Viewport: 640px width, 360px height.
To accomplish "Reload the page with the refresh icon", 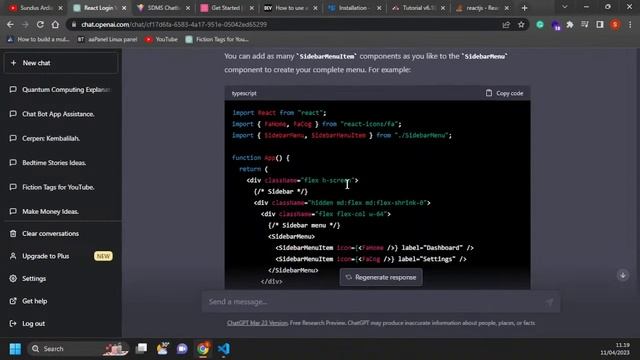I will [40, 24].
